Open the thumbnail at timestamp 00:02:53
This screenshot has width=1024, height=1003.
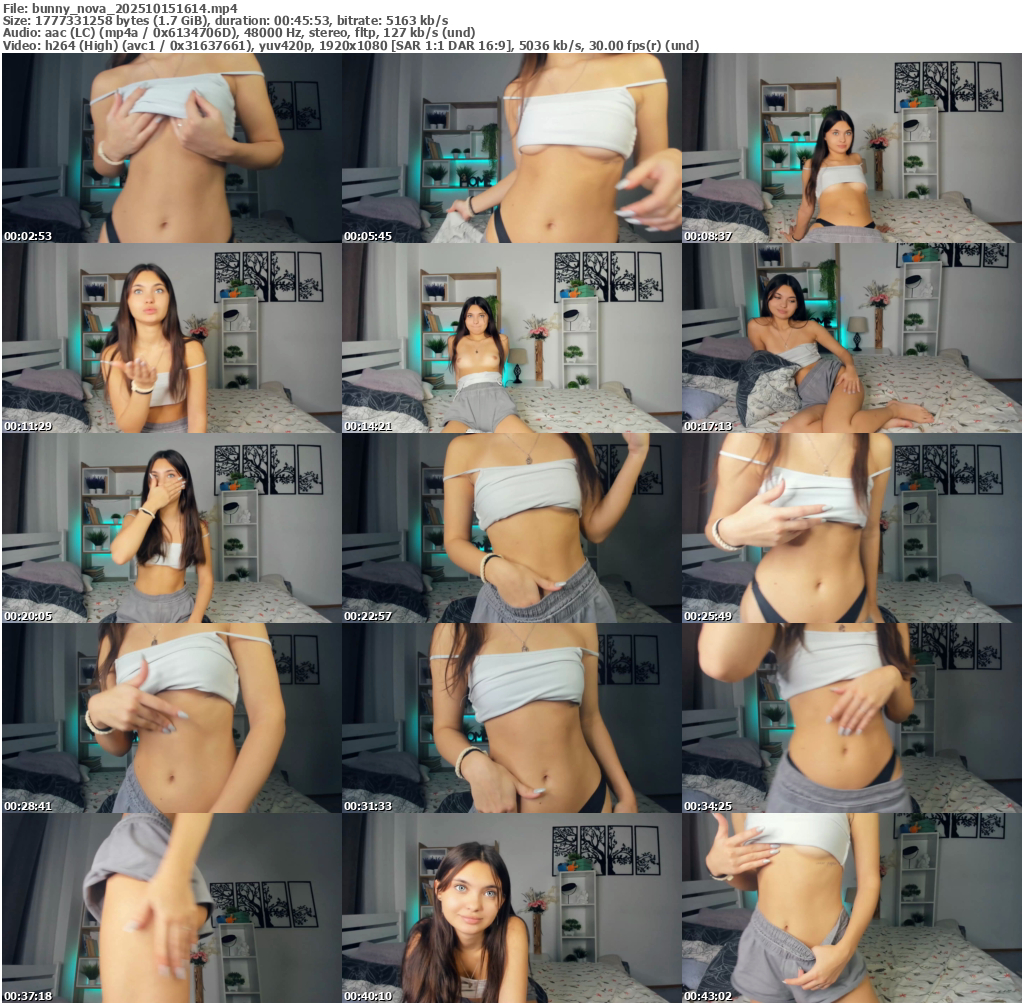(171, 148)
